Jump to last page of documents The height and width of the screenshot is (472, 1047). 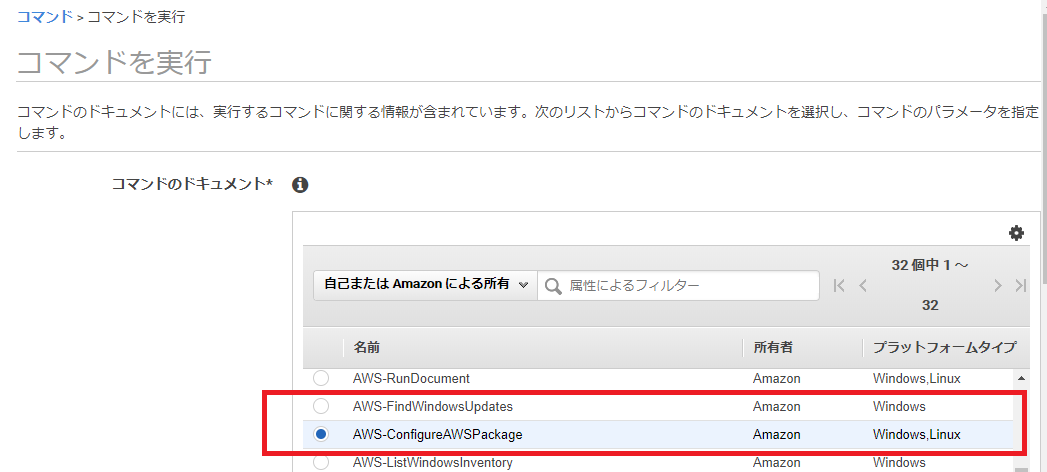click(1020, 286)
